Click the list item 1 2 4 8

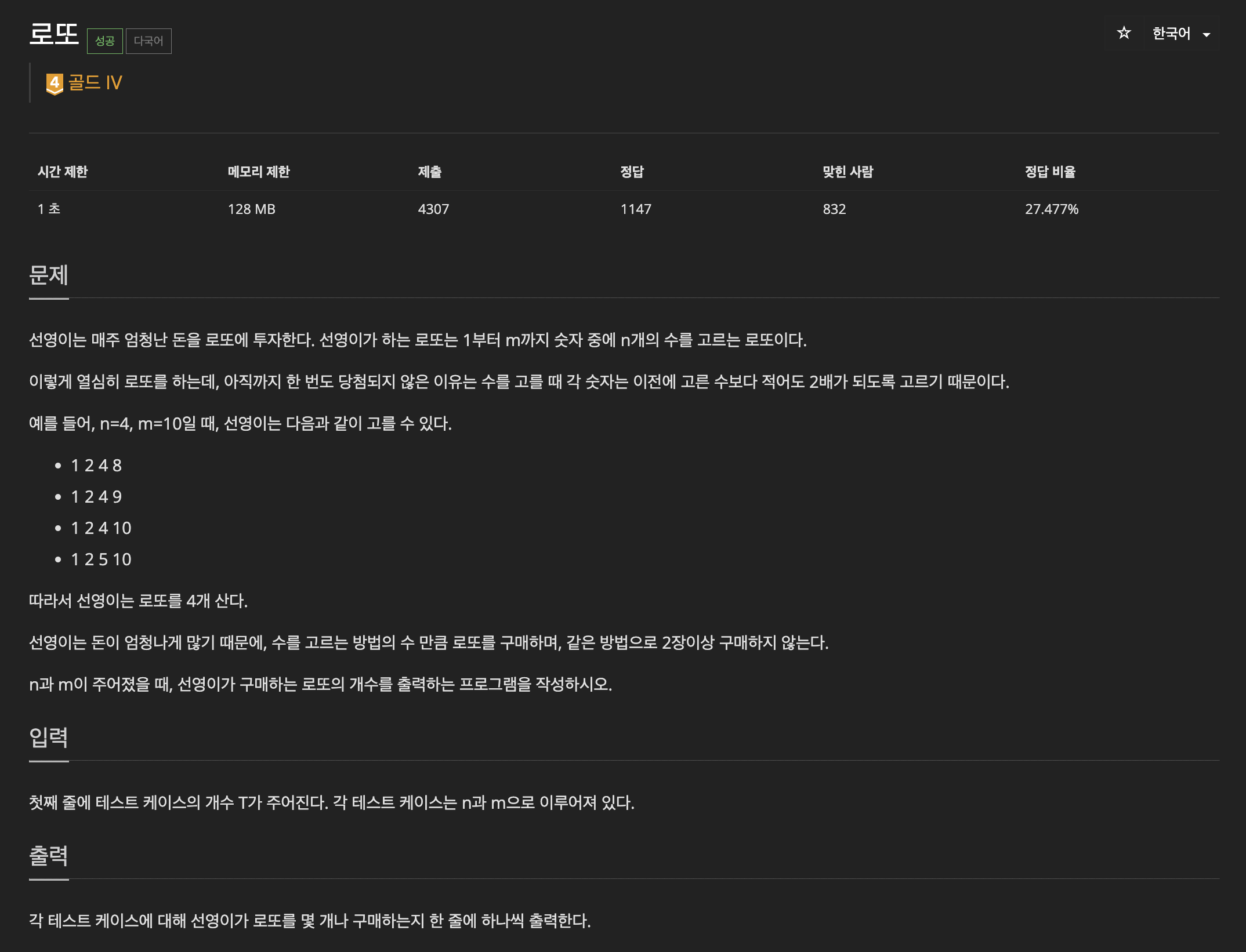tap(96, 466)
